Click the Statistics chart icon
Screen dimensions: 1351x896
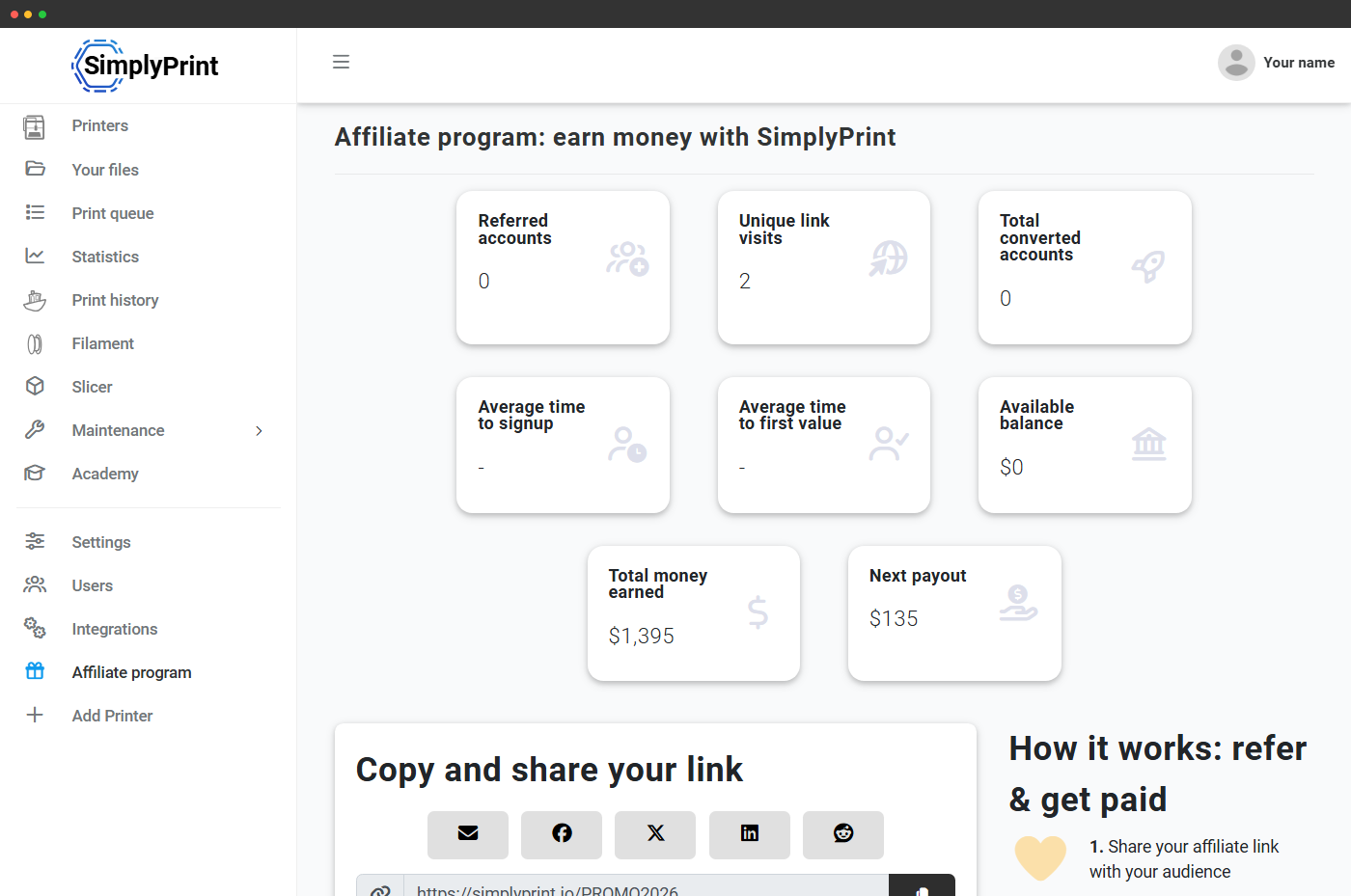pos(35,256)
